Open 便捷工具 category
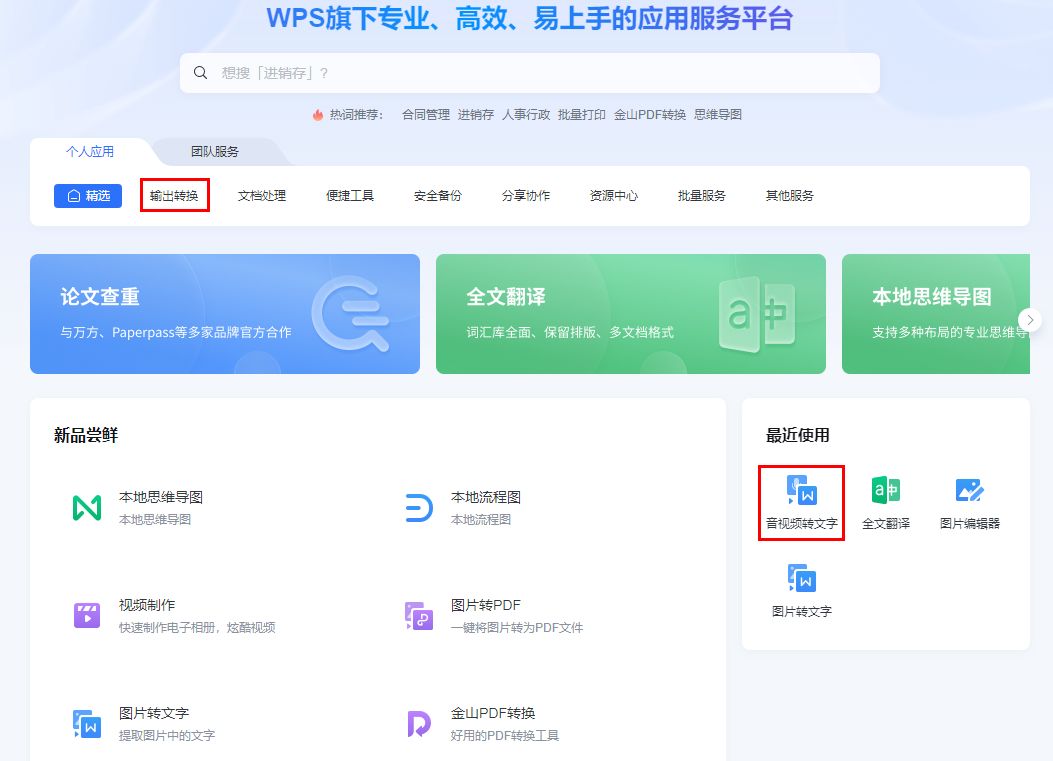Image resolution: width=1053 pixels, height=761 pixels. 350,195
